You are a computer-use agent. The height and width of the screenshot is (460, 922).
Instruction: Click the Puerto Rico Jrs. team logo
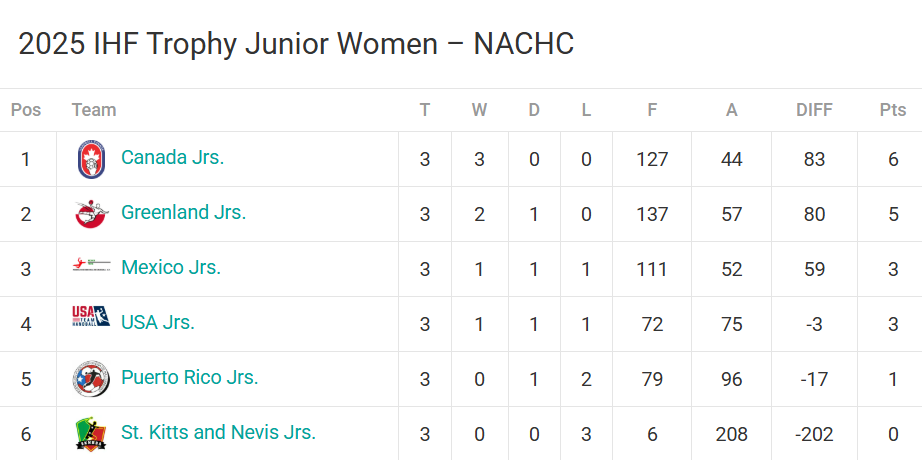91,379
